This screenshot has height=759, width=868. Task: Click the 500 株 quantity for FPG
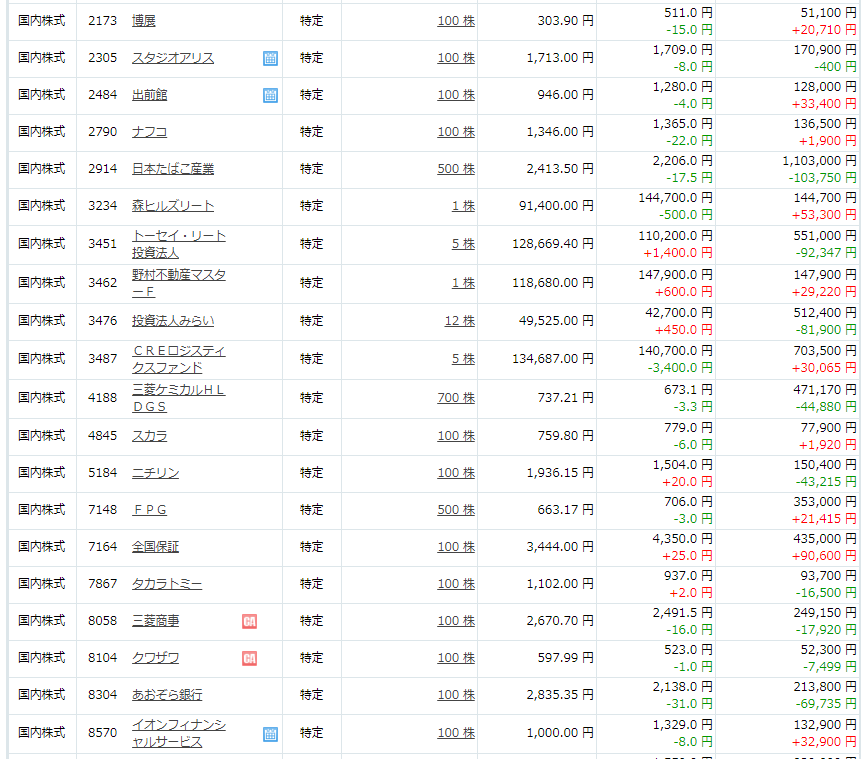[456, 510]
